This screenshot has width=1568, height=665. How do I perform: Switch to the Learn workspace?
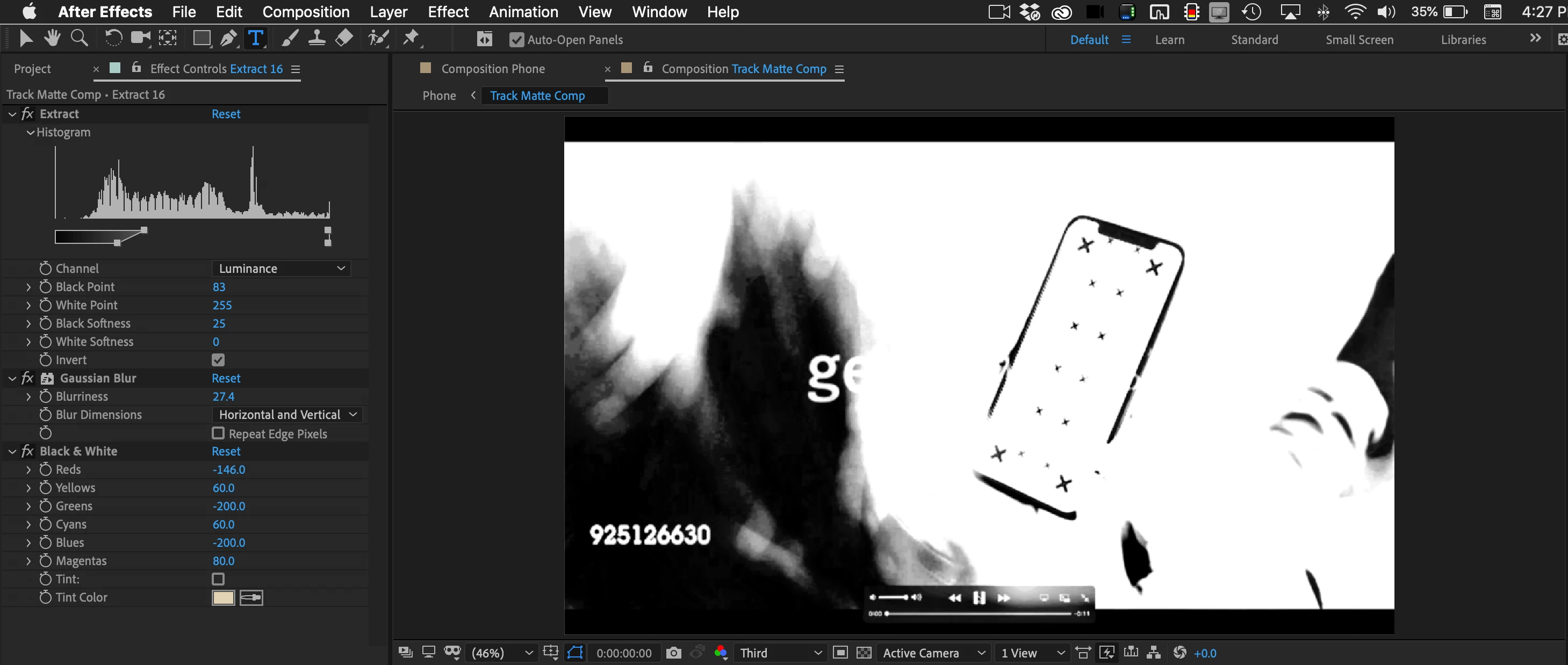(x=1169, y=40)
